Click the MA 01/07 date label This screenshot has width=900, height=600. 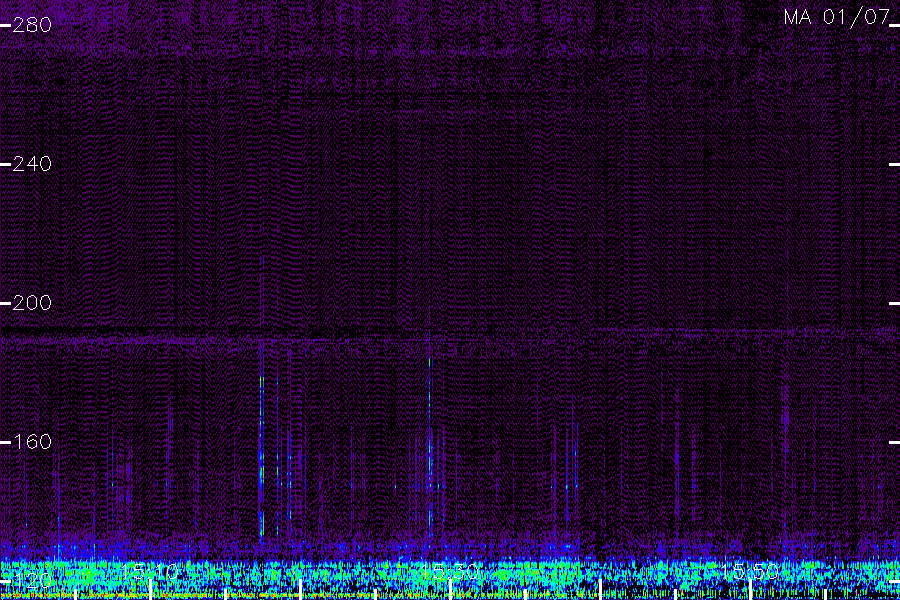(x=836, y=17)
